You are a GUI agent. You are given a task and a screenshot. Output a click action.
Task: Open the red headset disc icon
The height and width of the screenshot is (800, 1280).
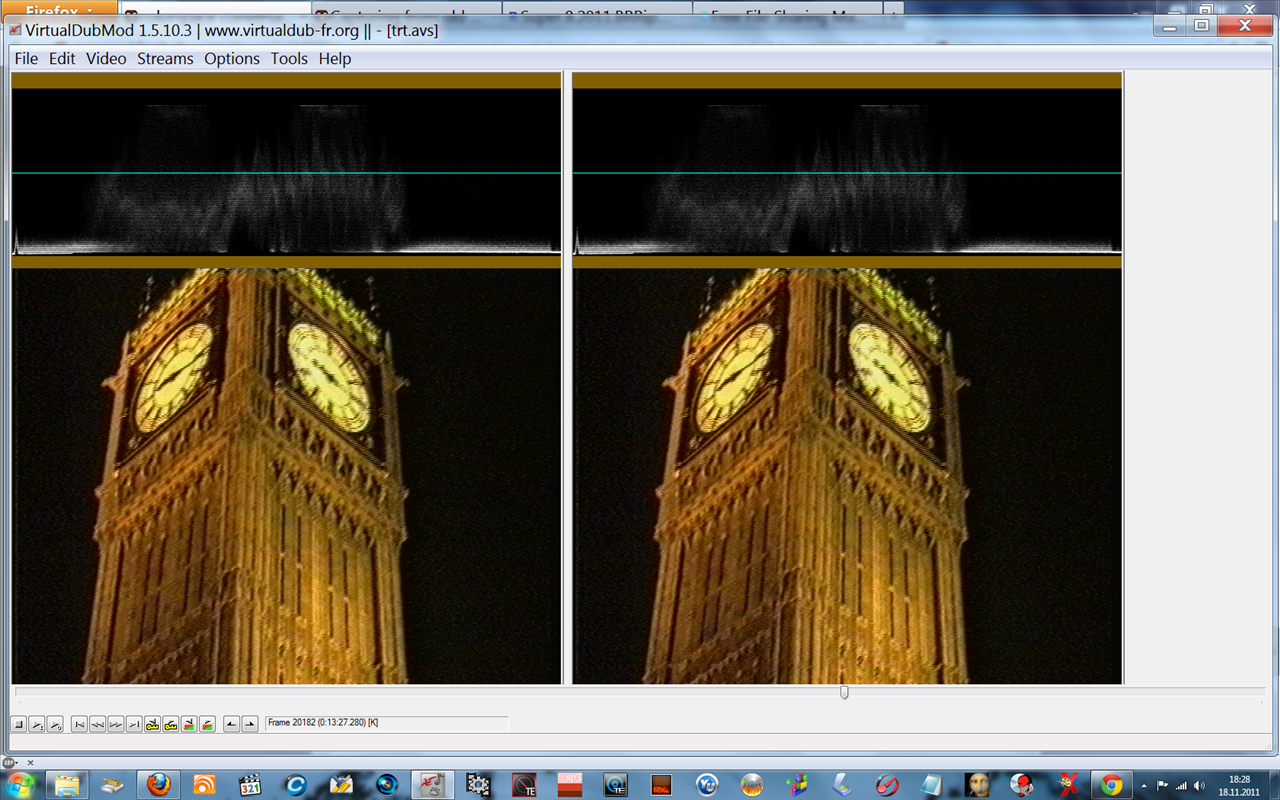tap(1021, 785)
